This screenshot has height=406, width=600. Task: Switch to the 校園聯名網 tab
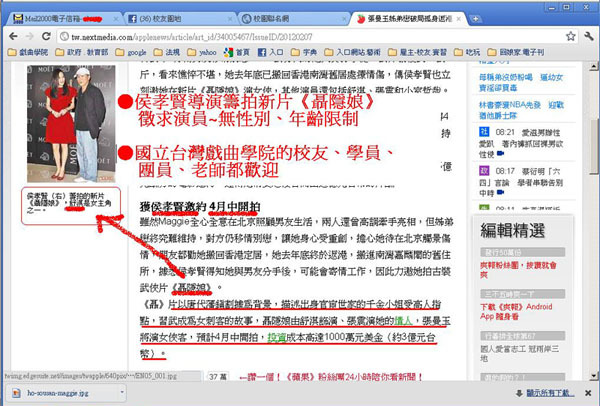[295, 19]
